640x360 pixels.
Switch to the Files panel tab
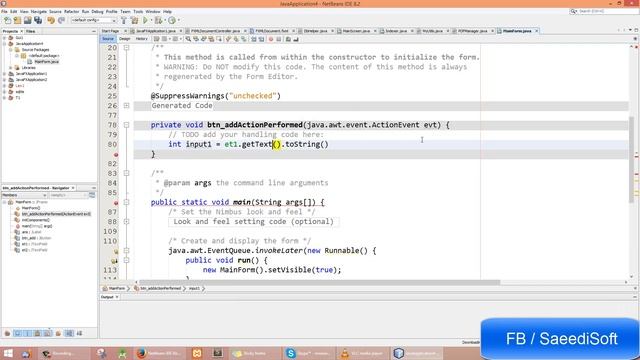pos(31,31)
